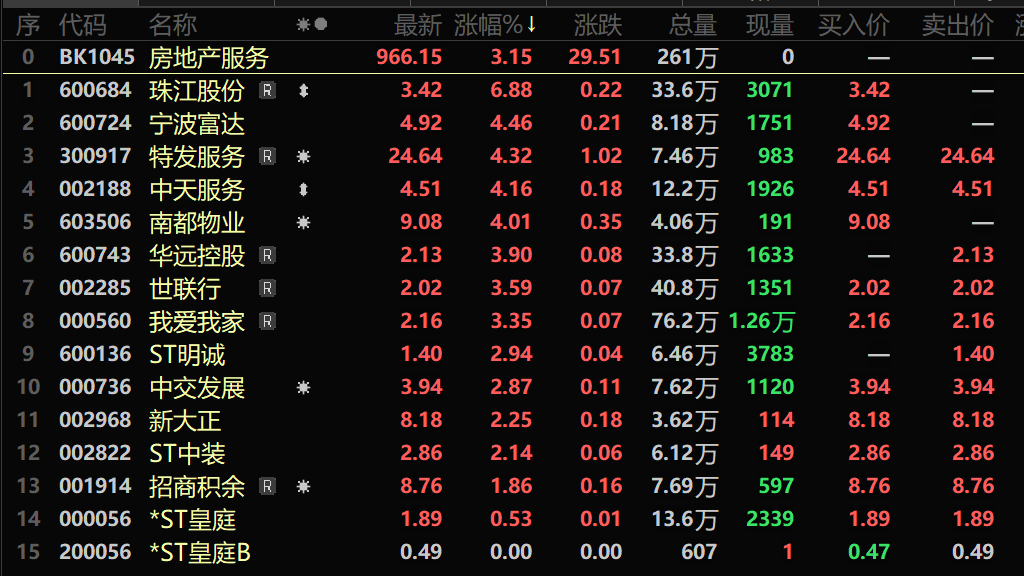The width and height of the screenshot is (1024, 576).
Task: Click the star-dot icon in the column header
Action: [x=312, y=25]
